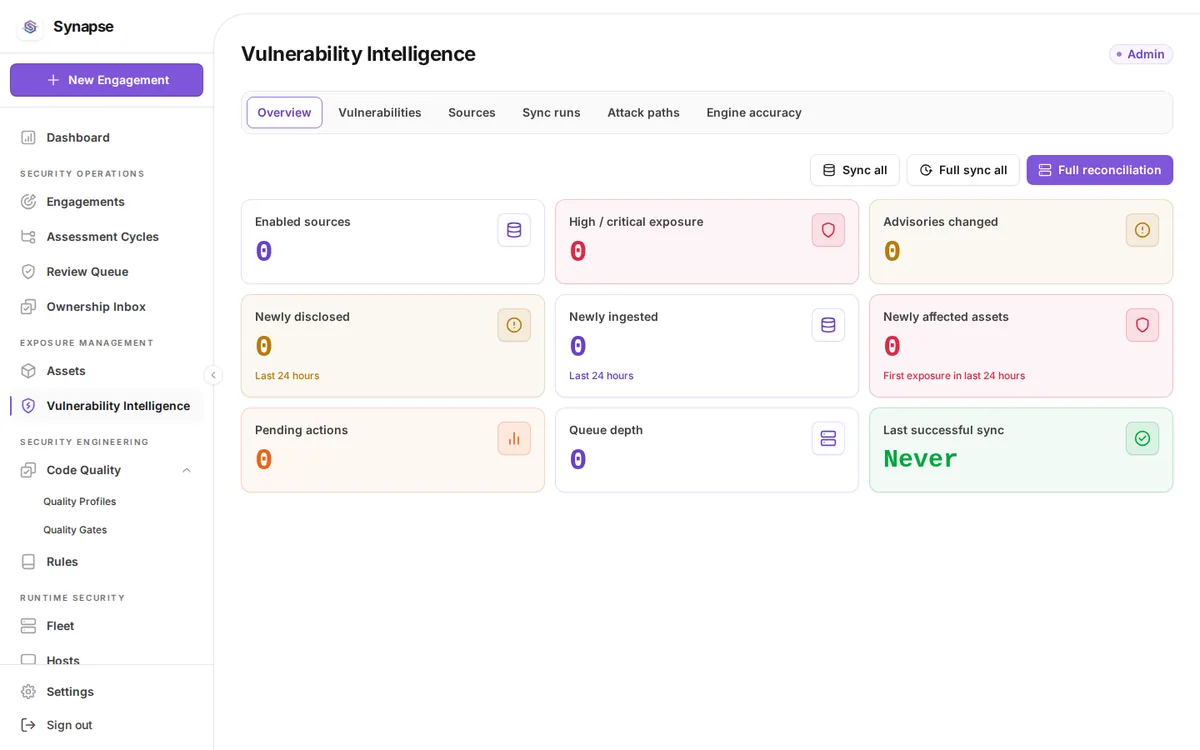Go to the Sync runs tab

(551, 112)
